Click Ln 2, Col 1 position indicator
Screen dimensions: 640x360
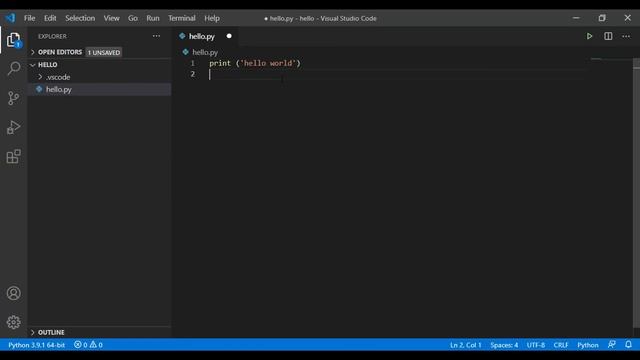[x=465, y=345]
